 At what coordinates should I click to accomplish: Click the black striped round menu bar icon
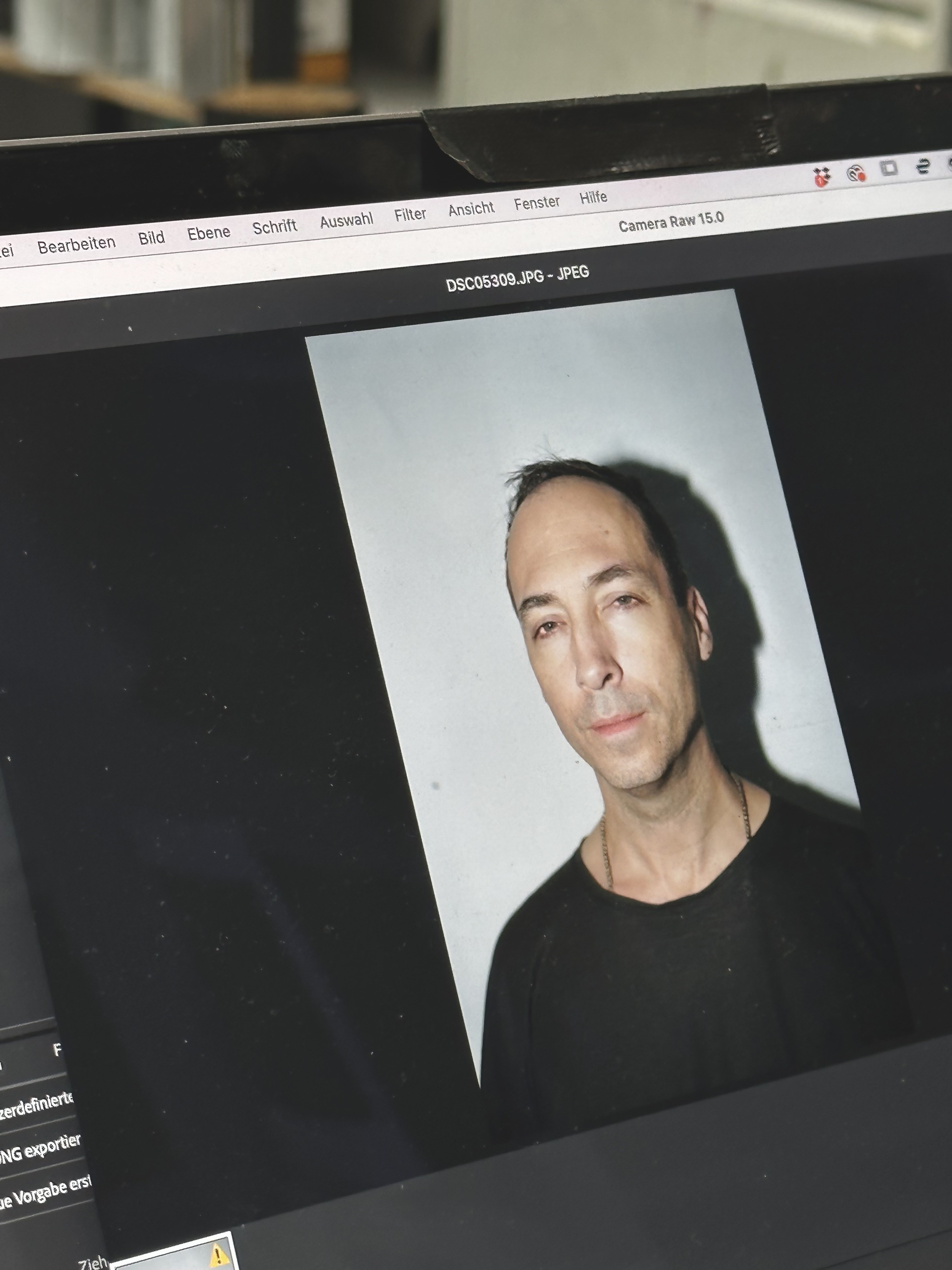point(923,167)
